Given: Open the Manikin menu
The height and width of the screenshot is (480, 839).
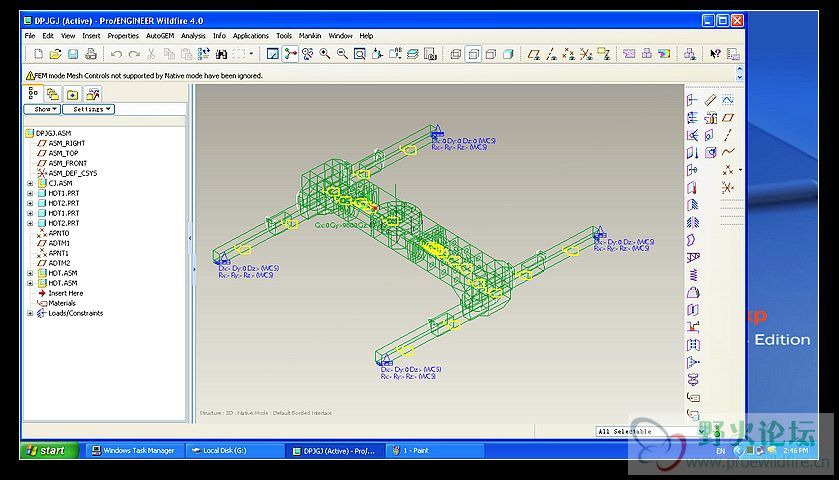Looking at the screenshot, I should pyautogui.click(x=310, y=36).
